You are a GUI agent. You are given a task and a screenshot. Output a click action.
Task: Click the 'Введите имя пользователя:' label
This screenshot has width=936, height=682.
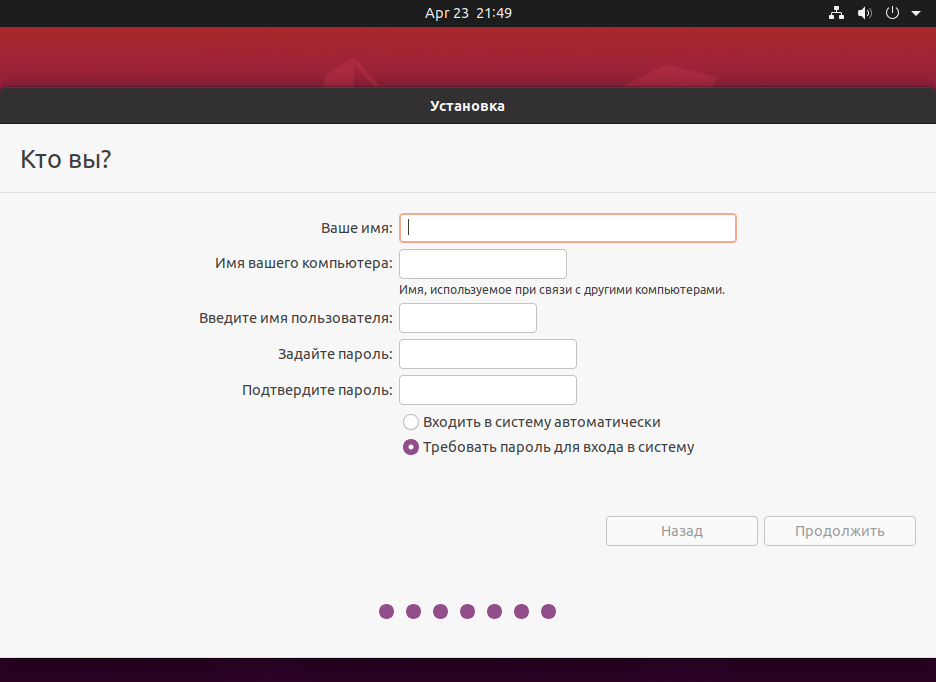[296, 318]
